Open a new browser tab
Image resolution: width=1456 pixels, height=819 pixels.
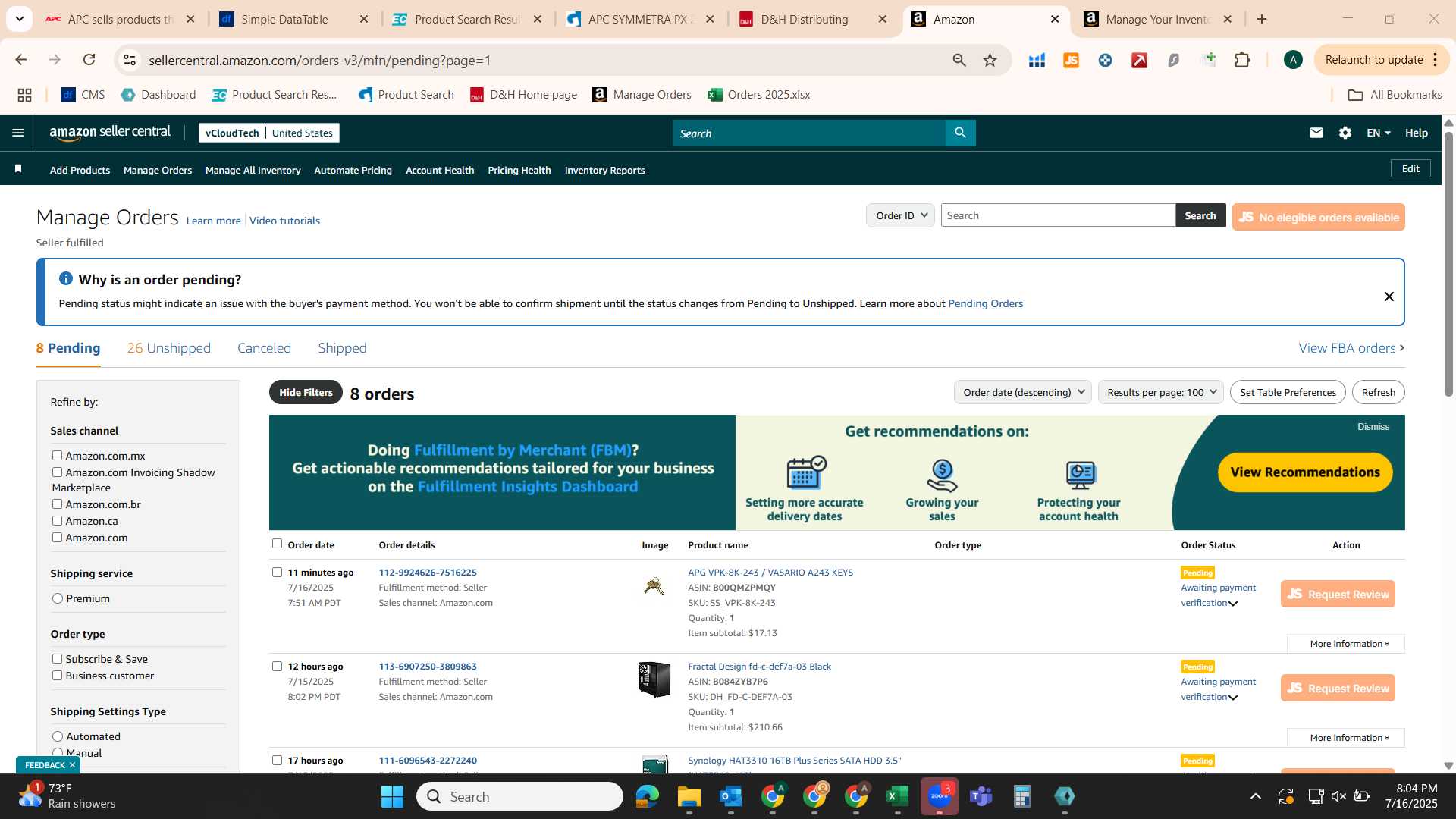[x=1262, y=19]
